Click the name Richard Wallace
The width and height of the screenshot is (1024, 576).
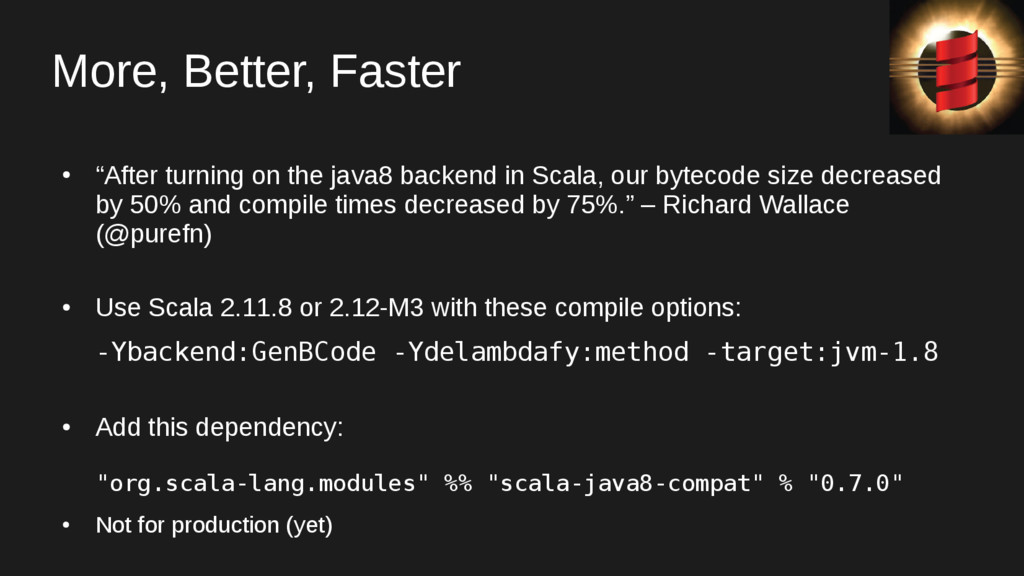(756, 206)
